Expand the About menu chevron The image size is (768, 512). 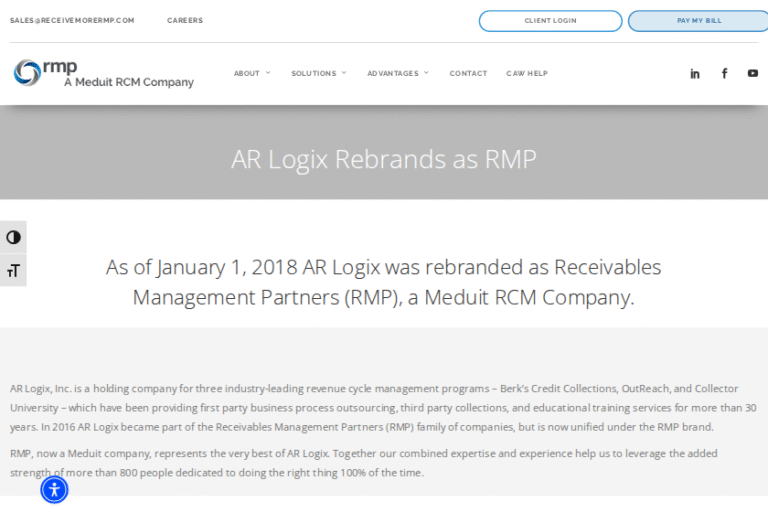click(x=268, y=73)
